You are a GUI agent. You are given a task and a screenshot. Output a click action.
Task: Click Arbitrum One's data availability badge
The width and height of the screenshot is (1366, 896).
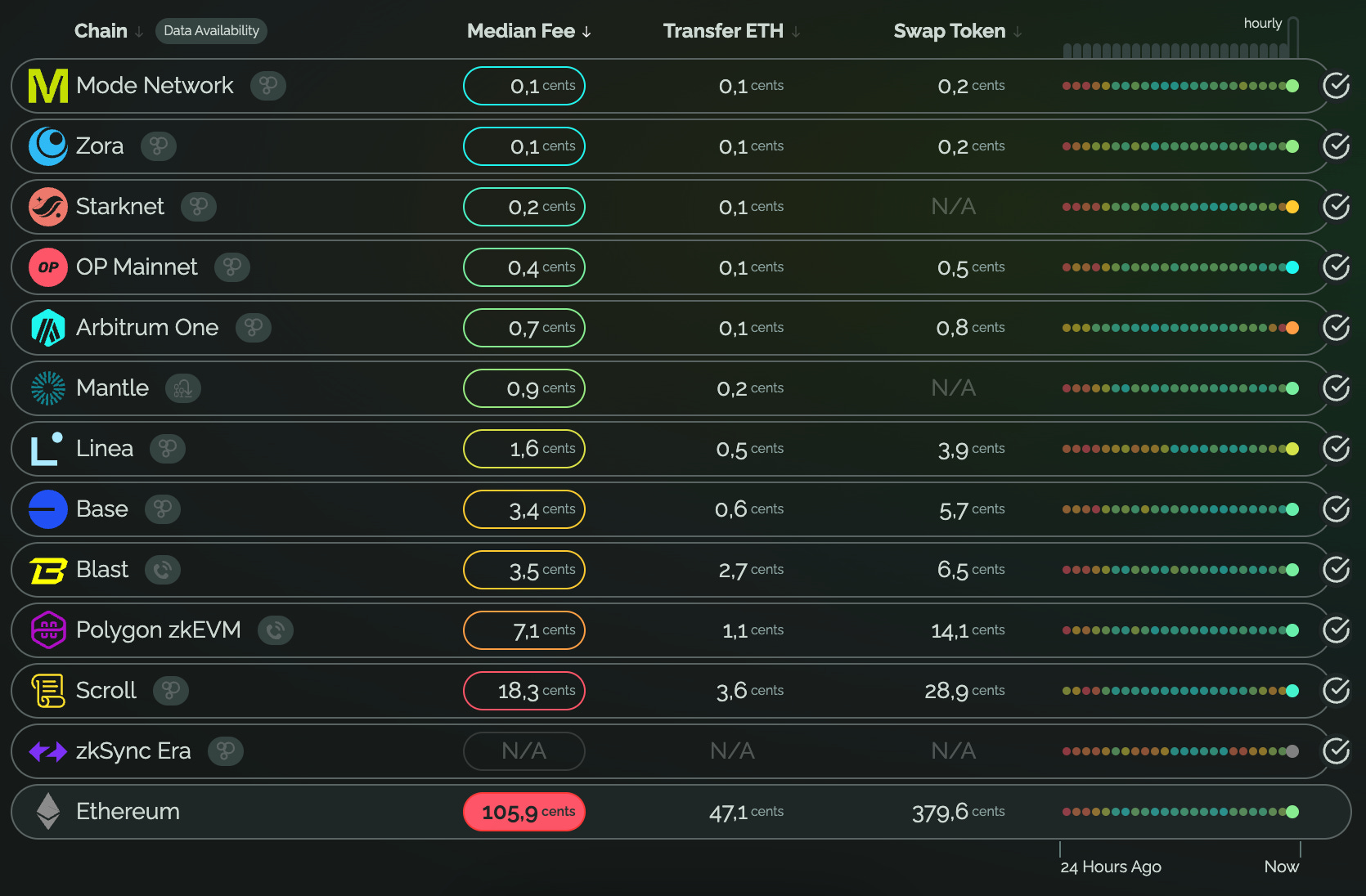[x=254, y=328]
